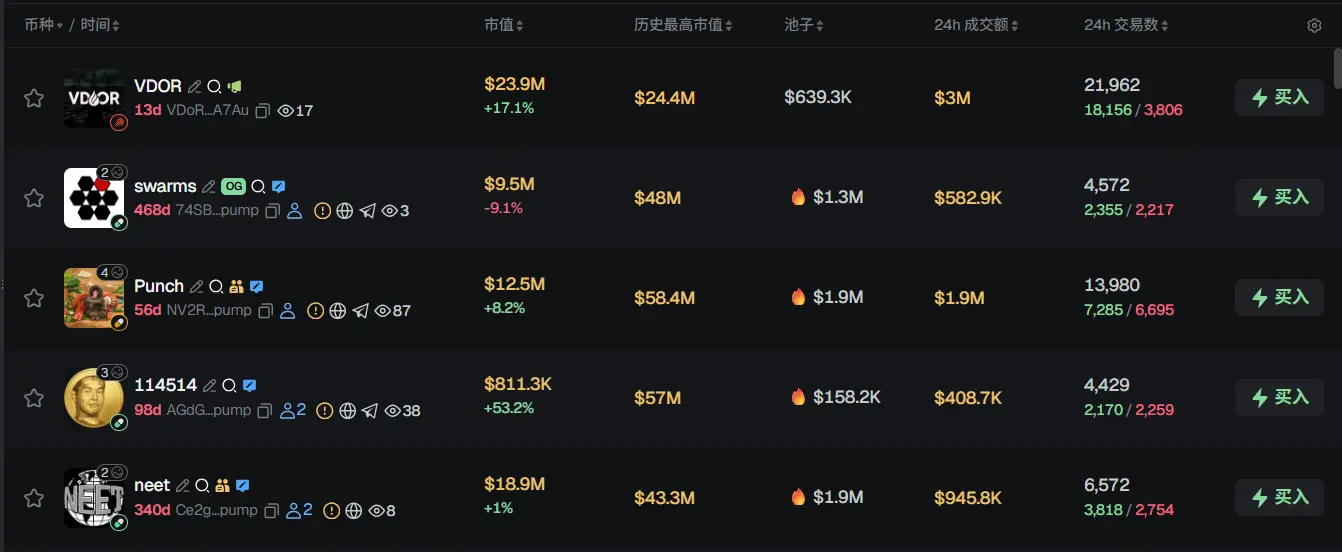Open table column settings gear

[1314, 26]
